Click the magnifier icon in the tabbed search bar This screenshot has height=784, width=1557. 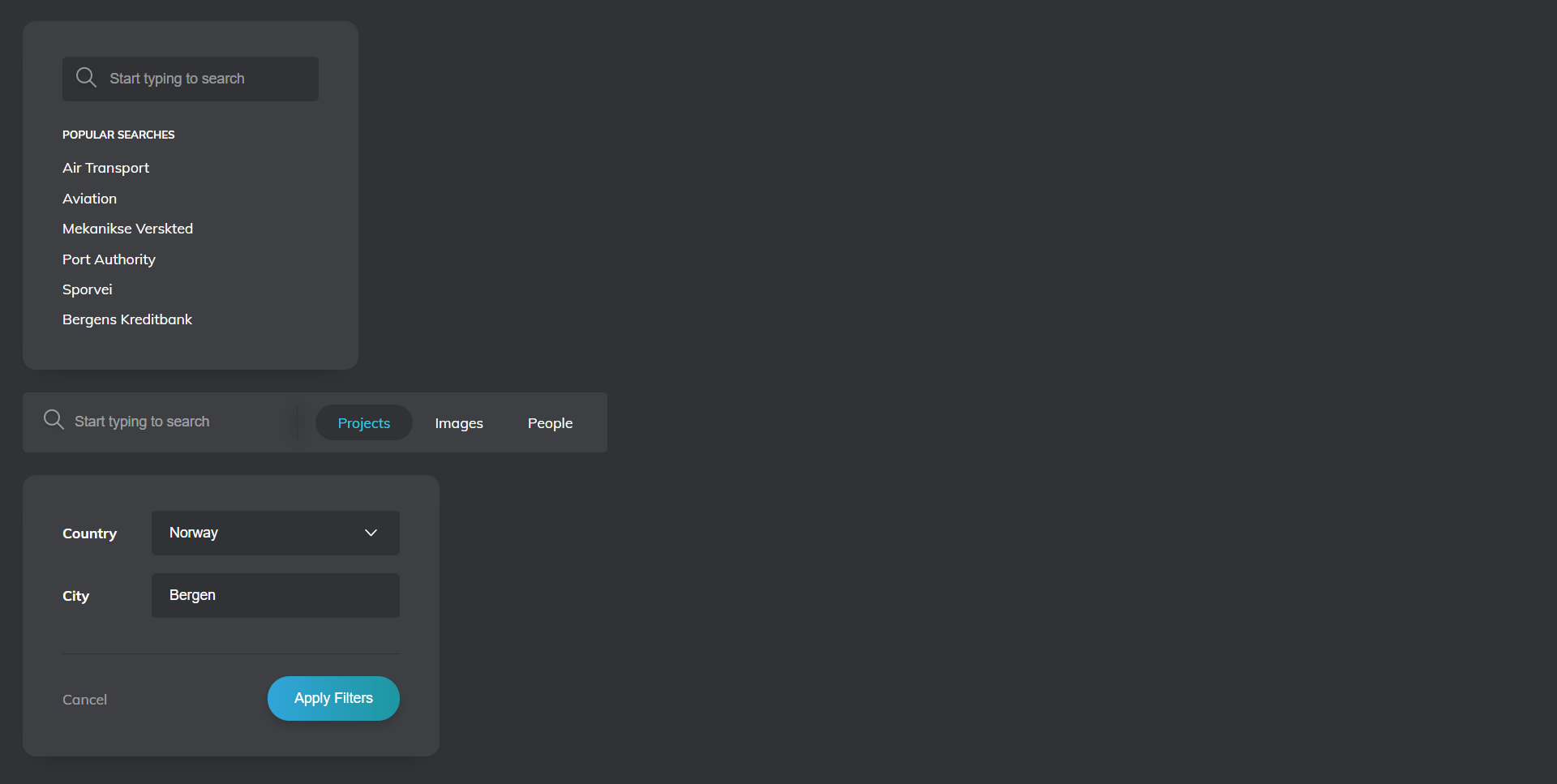click(x=54, y=419)
